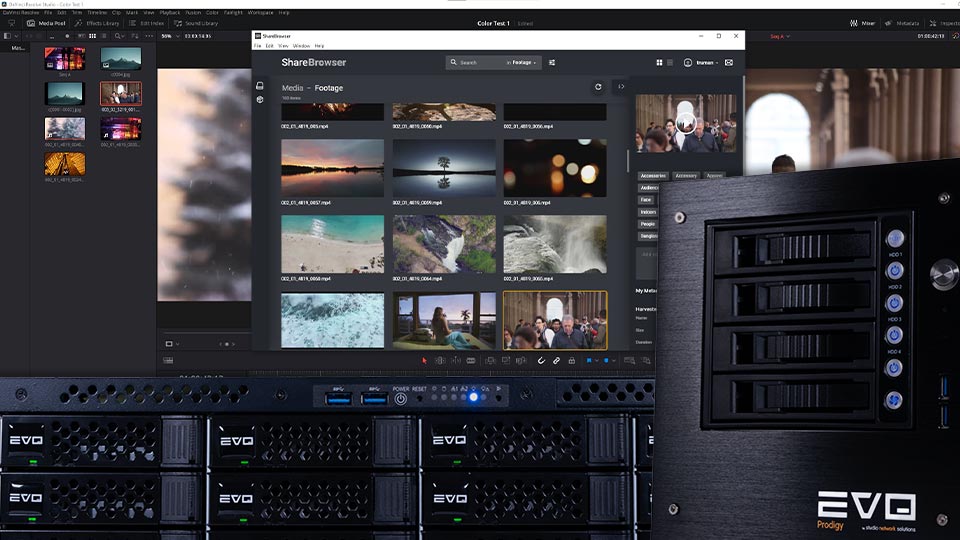Select the dynamic trim mode tool
Image resolution: width=960 pixels, height=540 pixels.
[456, 361]
